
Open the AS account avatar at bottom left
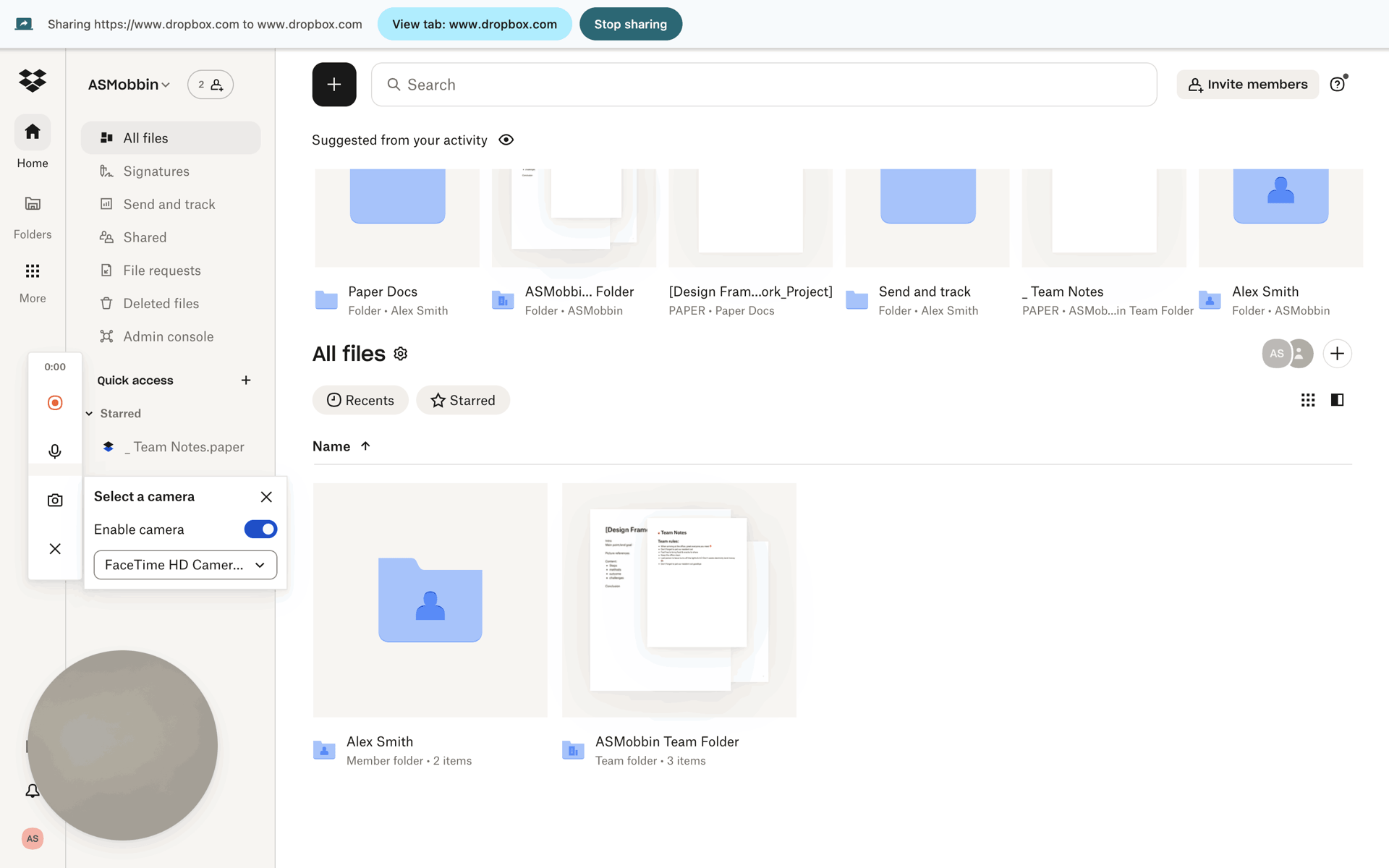(33, 839)
